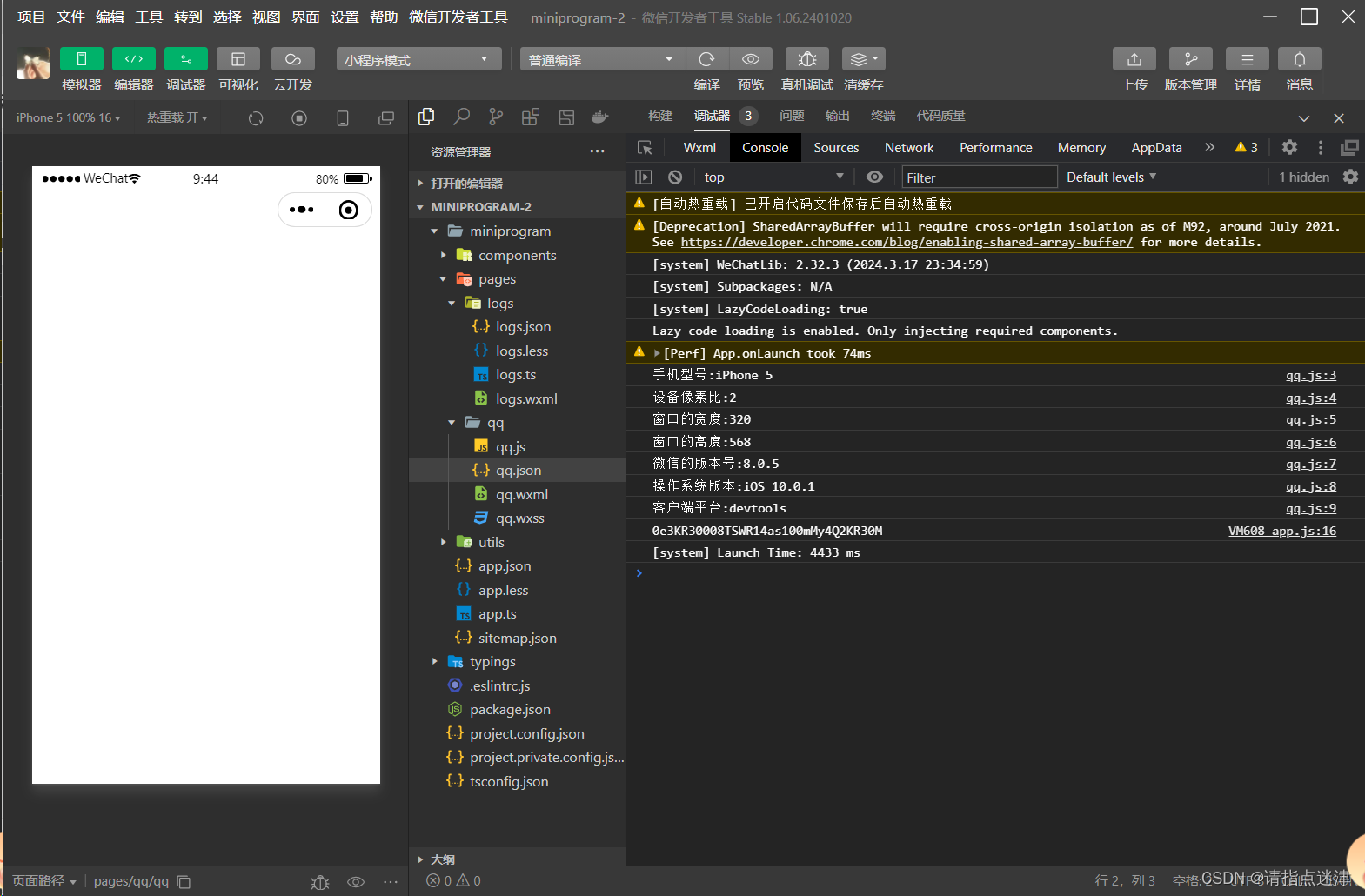
Task: Open the 微信开发者工具 menu
Action: (x=458, y=17)
